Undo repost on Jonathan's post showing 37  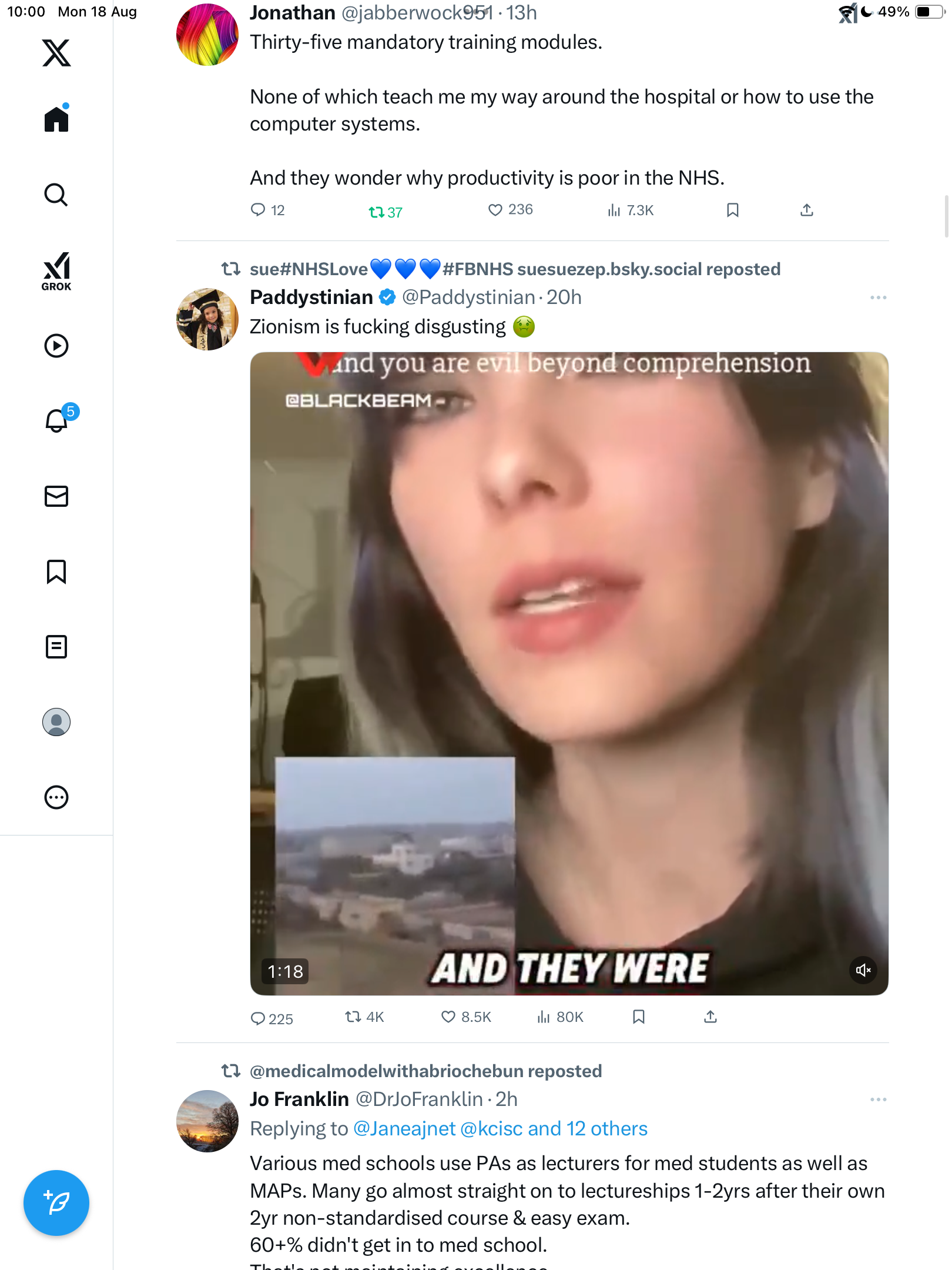(x=376, y=212)
